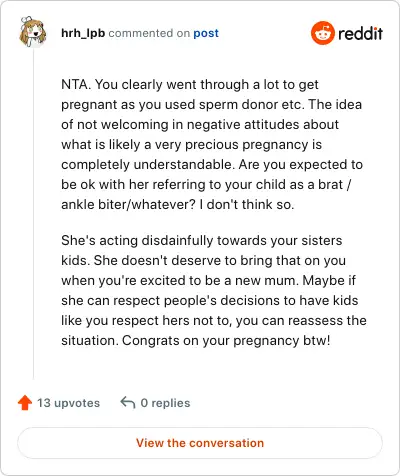Click the line starting "completely understandable"
400x476 pixels.
212,165
